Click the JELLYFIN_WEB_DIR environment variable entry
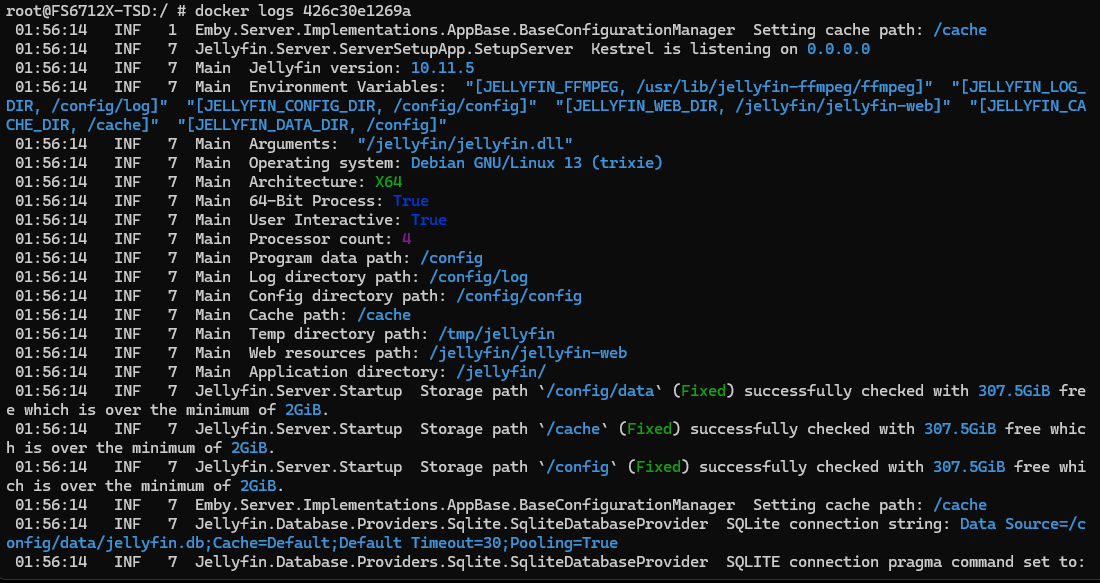The image size is (1100, 583). click(x=748, y=105)
